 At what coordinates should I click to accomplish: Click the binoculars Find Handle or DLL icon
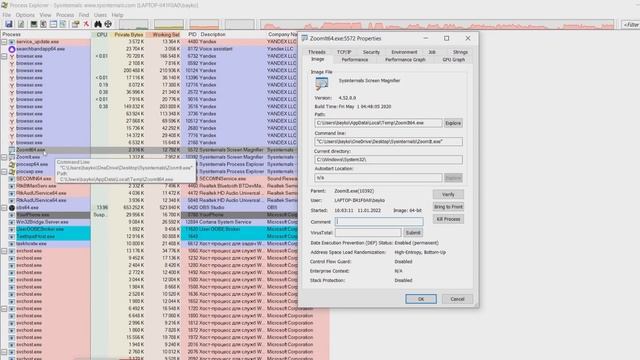98,24
